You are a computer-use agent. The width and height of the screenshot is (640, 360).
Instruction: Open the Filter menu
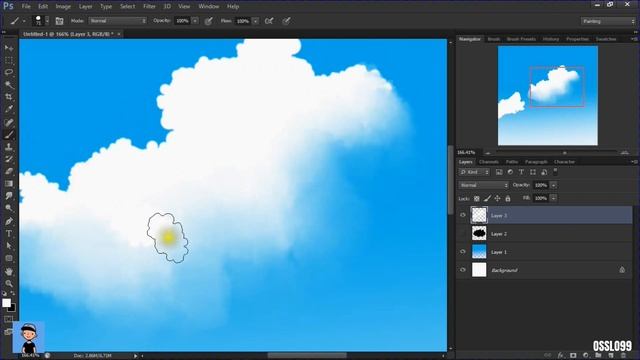pos(149,7)
